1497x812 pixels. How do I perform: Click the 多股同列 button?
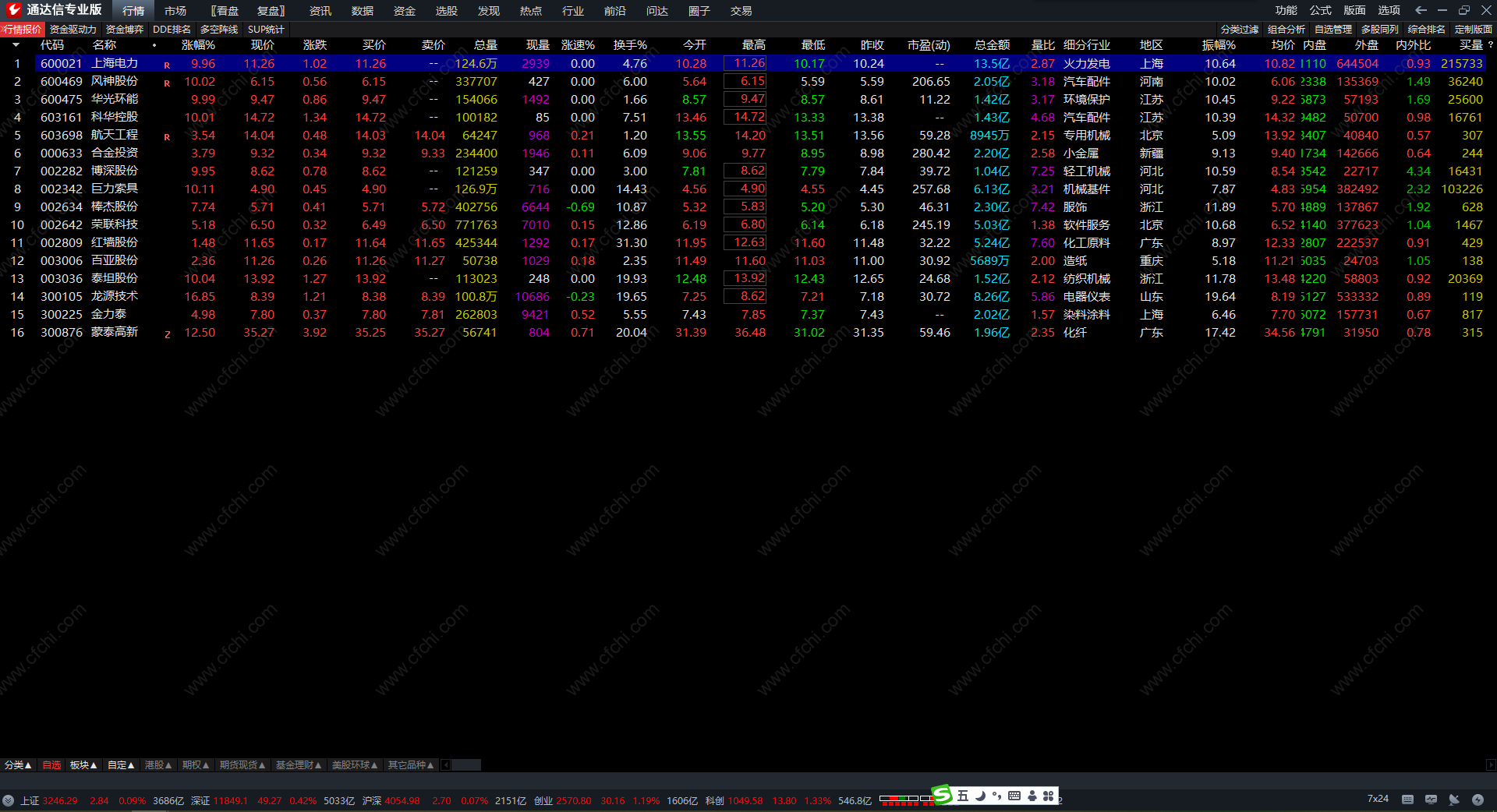pyautogui.click(x=1380, y=30)
